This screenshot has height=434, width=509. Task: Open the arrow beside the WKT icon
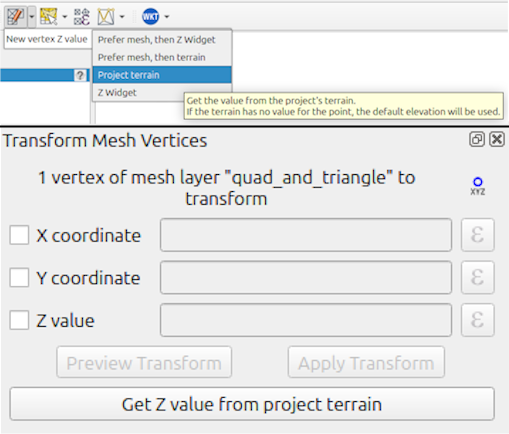pyautogui.click(x=167, y=17)
